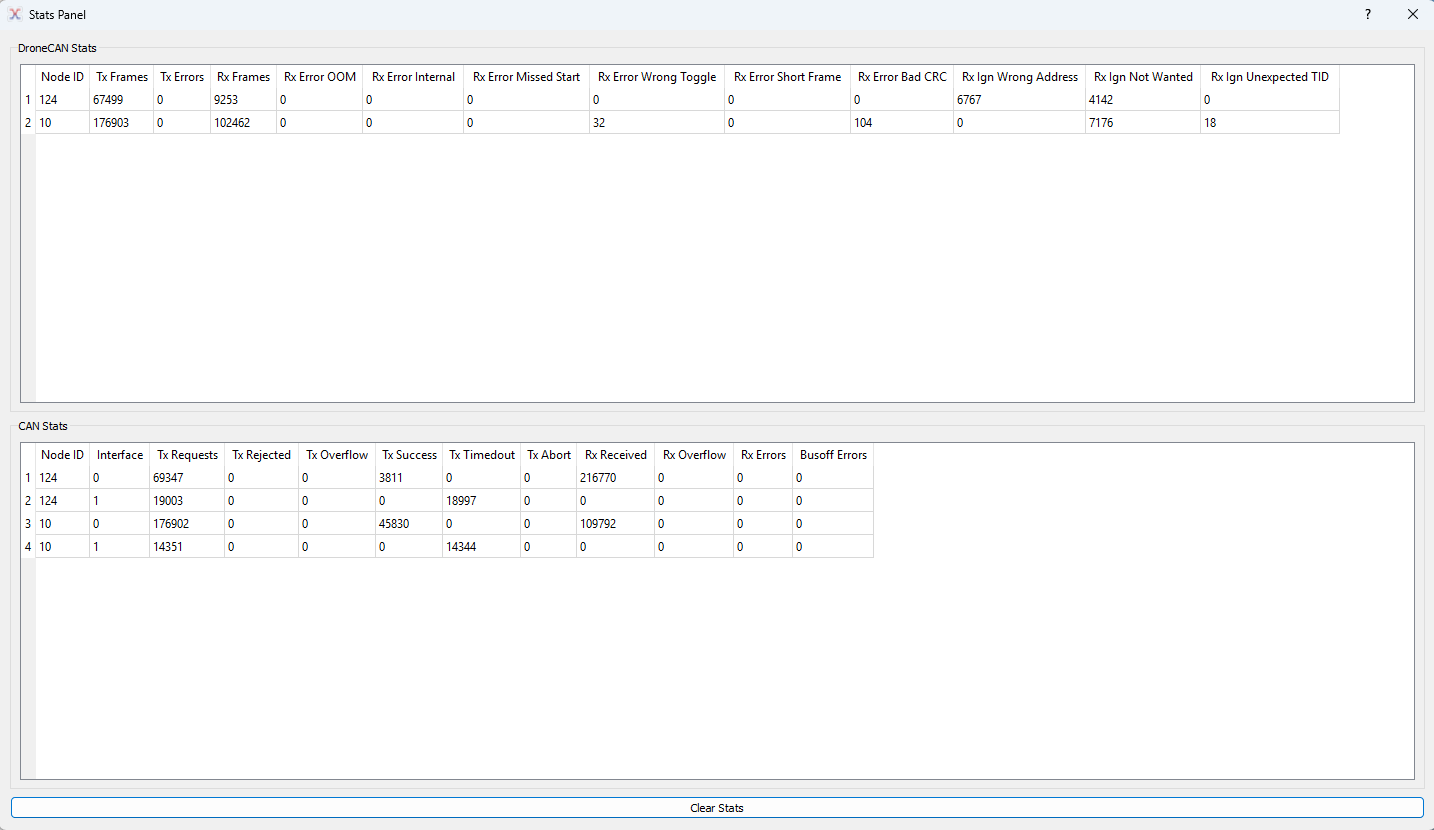Click the Stats Panel app icon

pos(15,14)
